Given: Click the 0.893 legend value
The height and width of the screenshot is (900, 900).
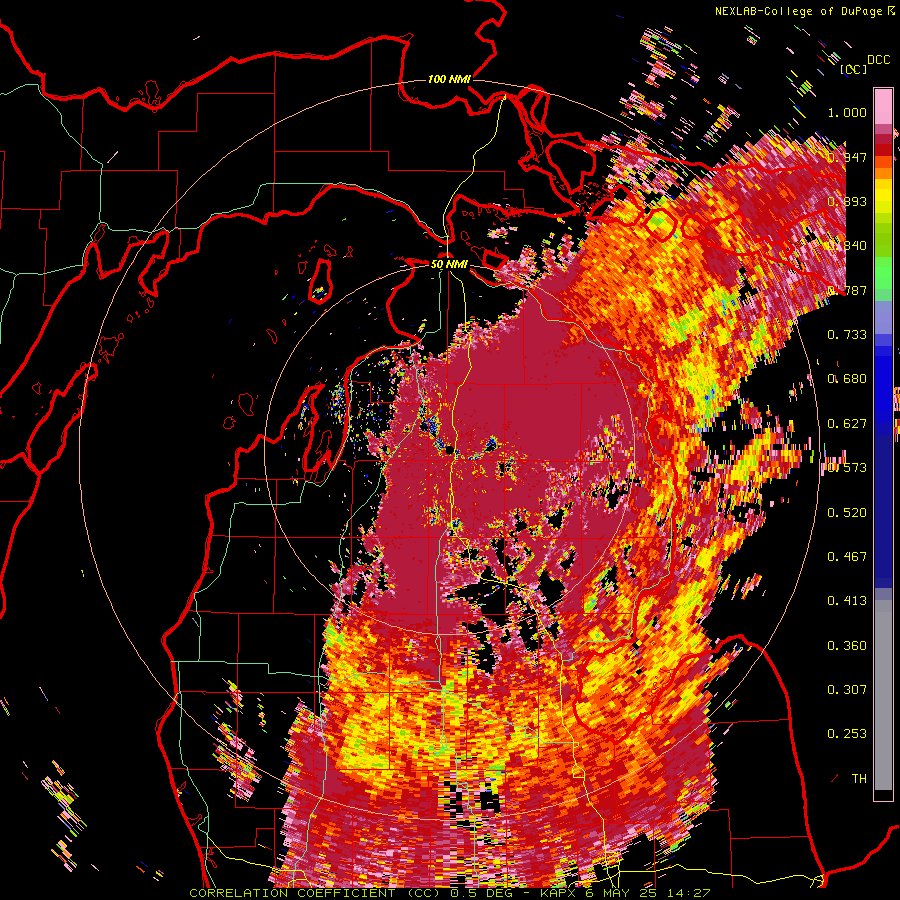Looking at the screenshot, I should coord(847,201).
